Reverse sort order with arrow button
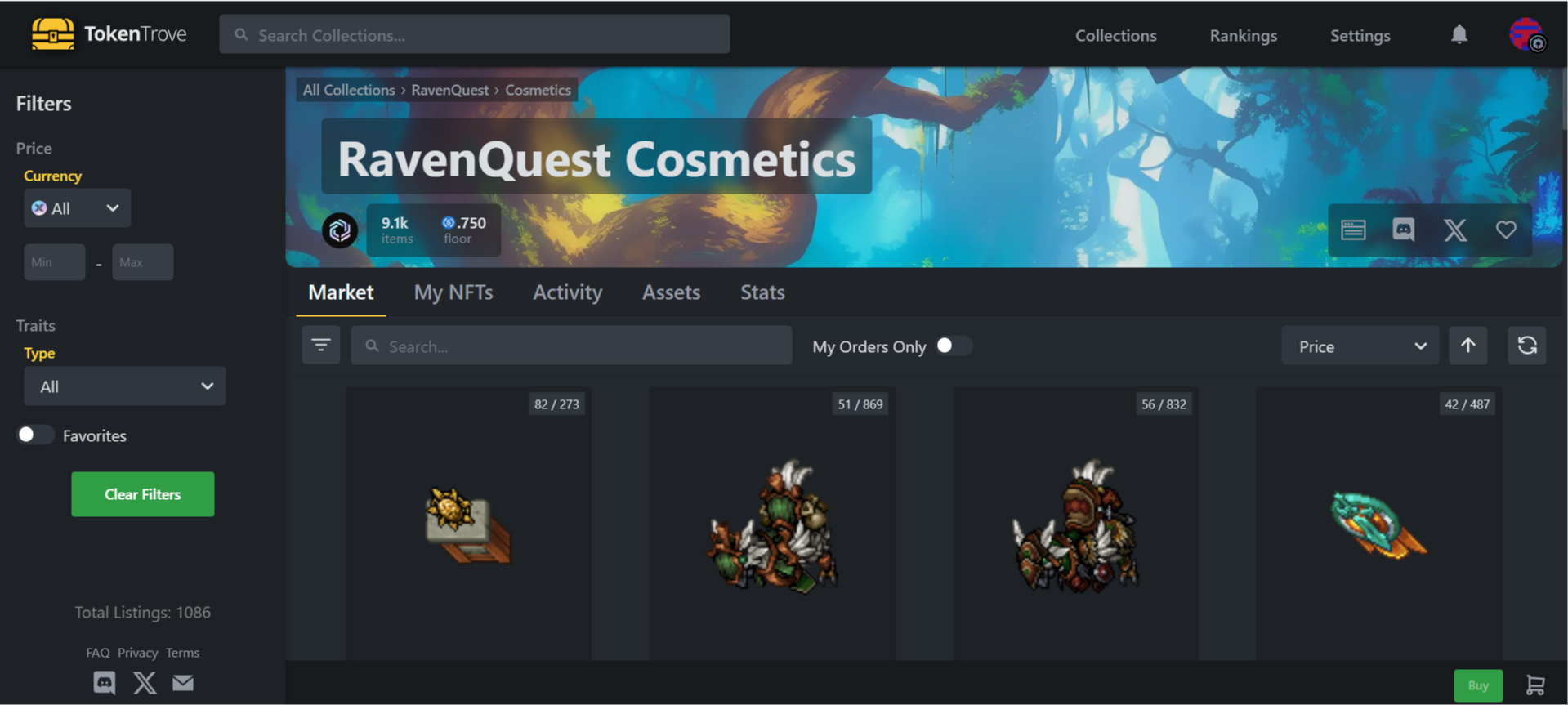The width and height of the screenshot is (1568, 705). 1468,346
